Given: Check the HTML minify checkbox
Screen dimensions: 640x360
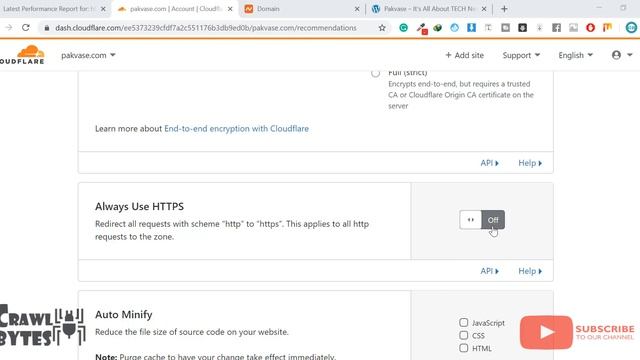Looking at the screenshot, I should (x=464, y=348).
